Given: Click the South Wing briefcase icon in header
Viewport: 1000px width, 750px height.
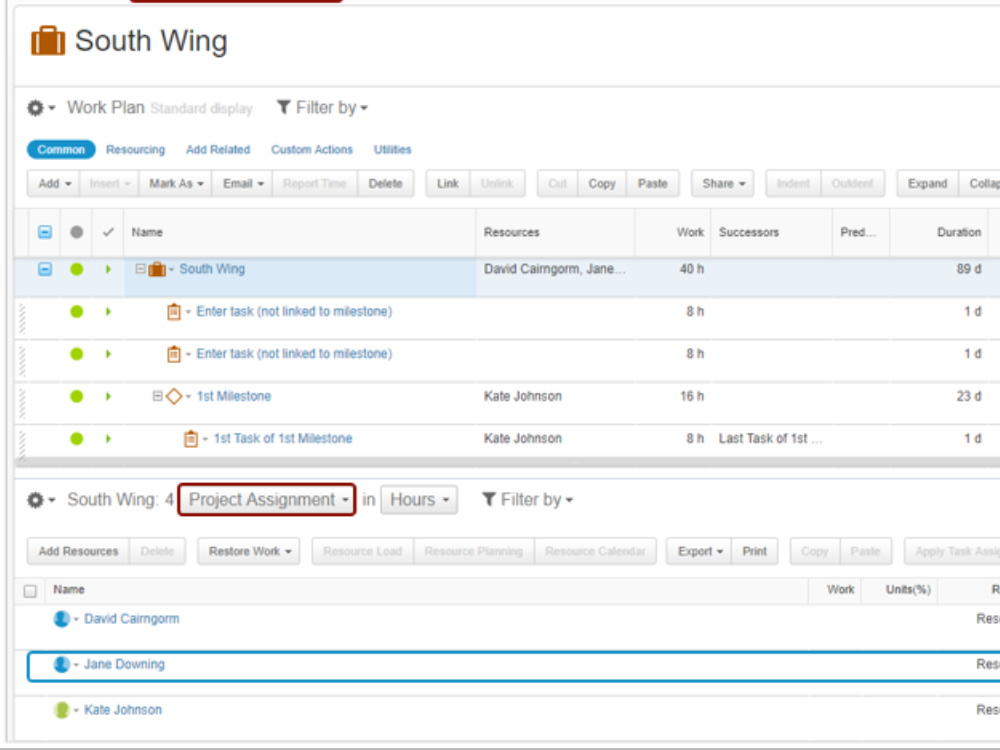Looking at the screenshot, I should pyautogui.click(x=48, y=41).
